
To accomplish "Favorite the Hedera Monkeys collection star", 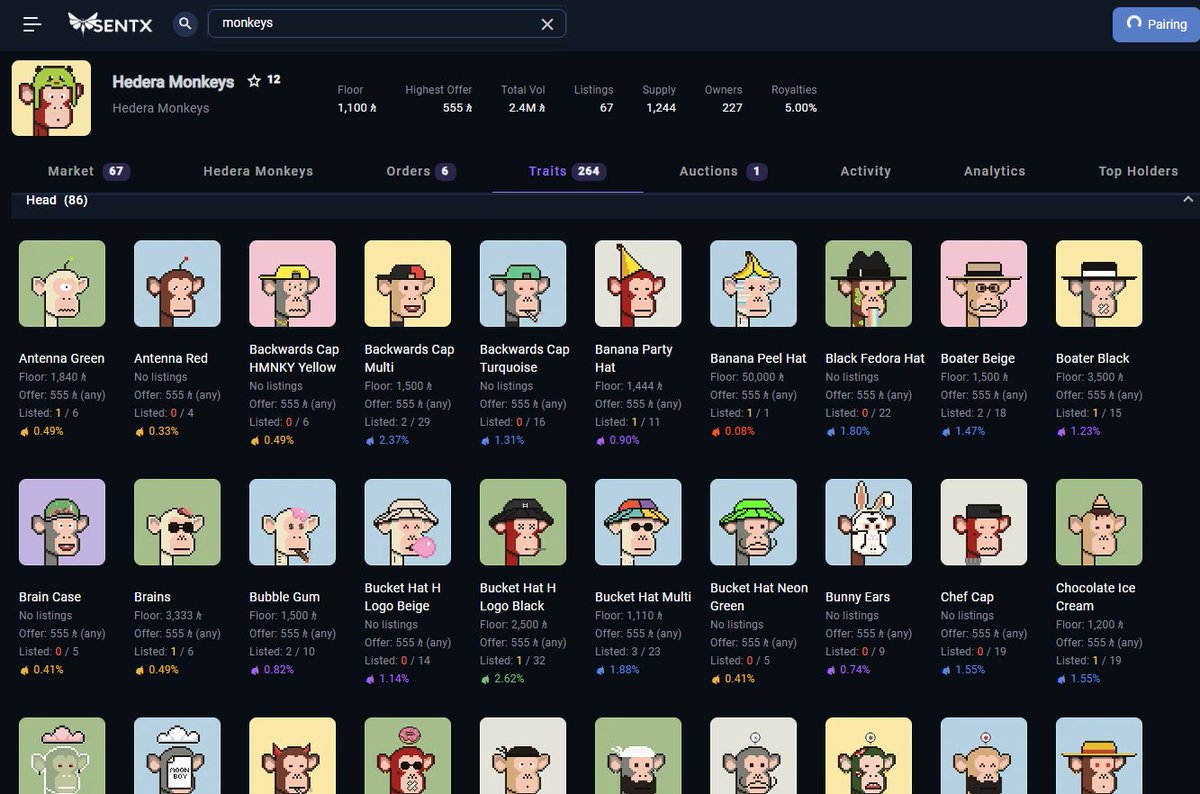I will 254,81.
